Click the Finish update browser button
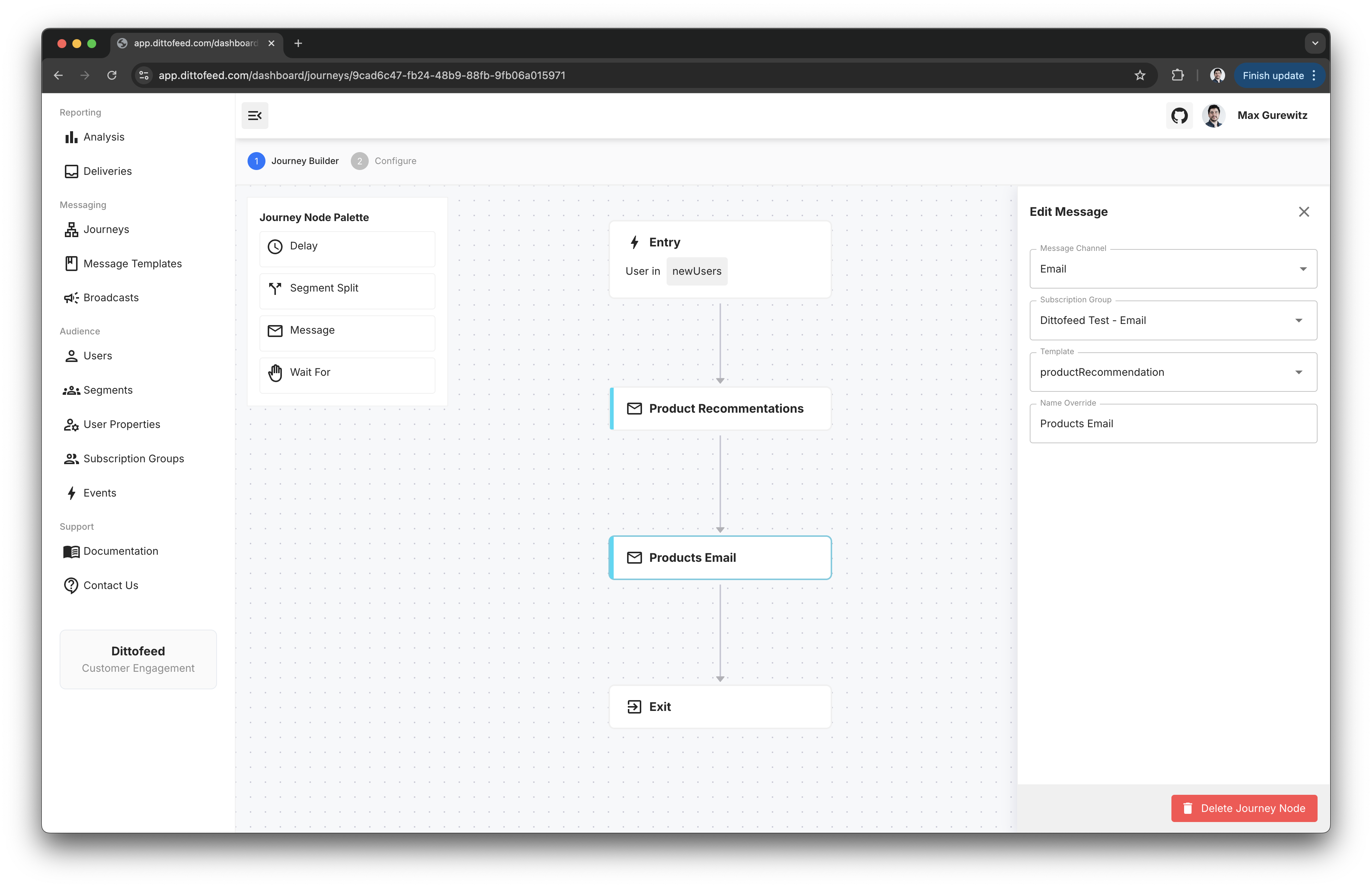This screenshot has height=888, width=1372. [x=1272, y=75]
